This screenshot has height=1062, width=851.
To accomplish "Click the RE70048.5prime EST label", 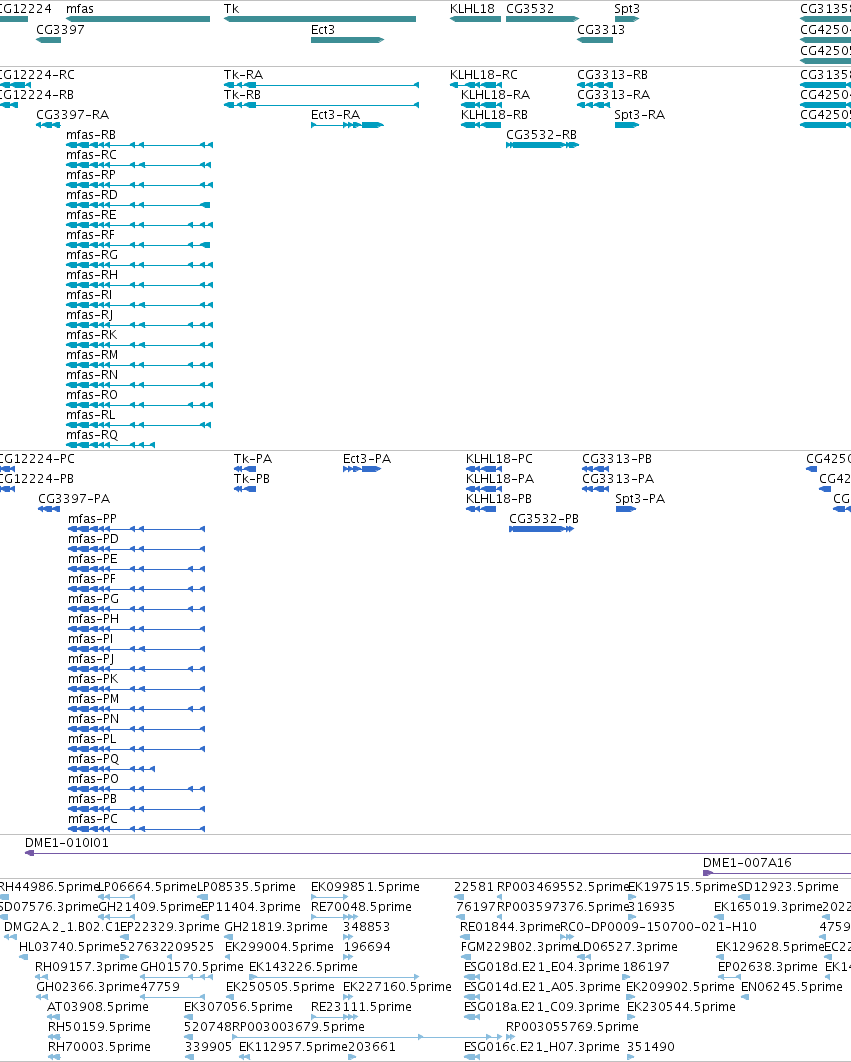I will 361,906.
